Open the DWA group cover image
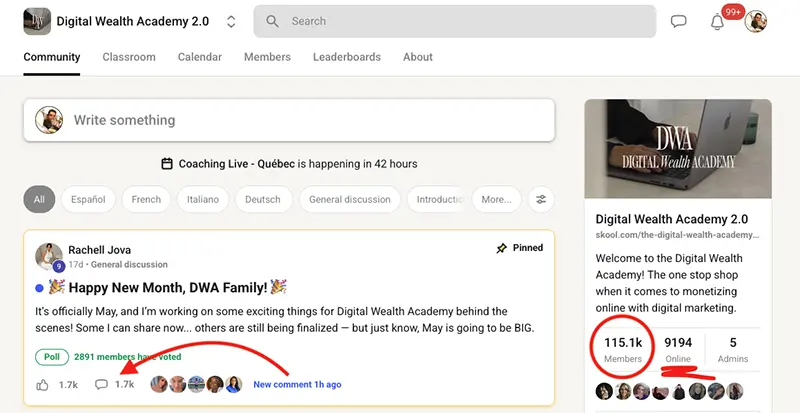 678,149
